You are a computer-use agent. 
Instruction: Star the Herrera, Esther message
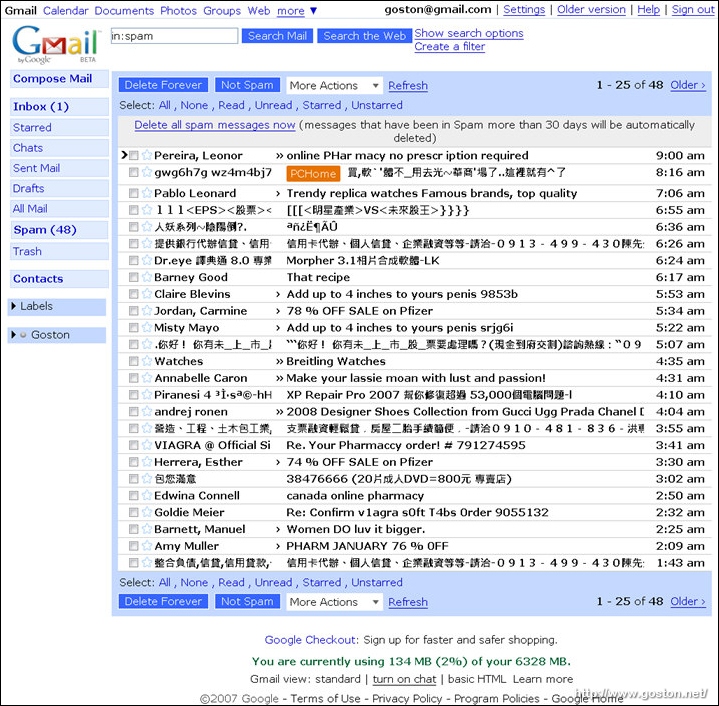point(147,462)
